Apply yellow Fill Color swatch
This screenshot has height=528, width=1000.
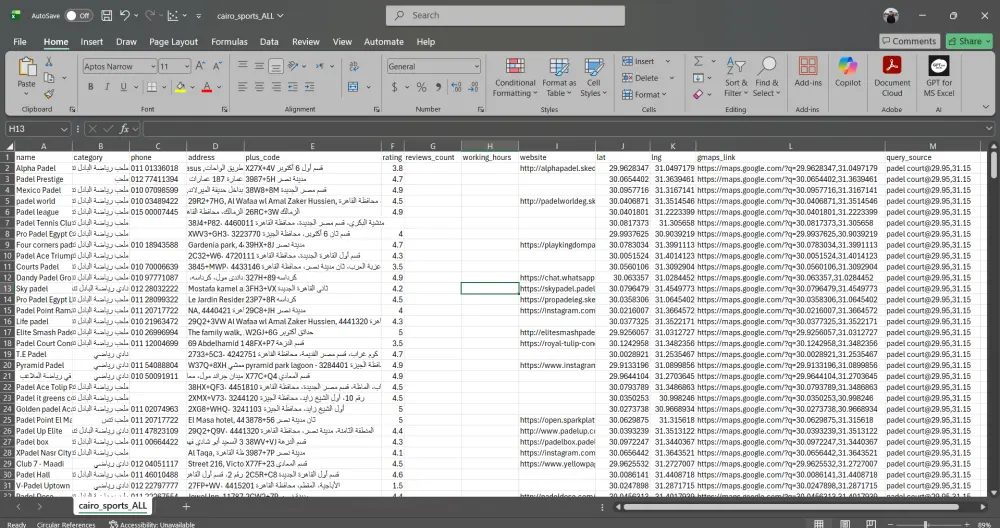click(180, 87)
